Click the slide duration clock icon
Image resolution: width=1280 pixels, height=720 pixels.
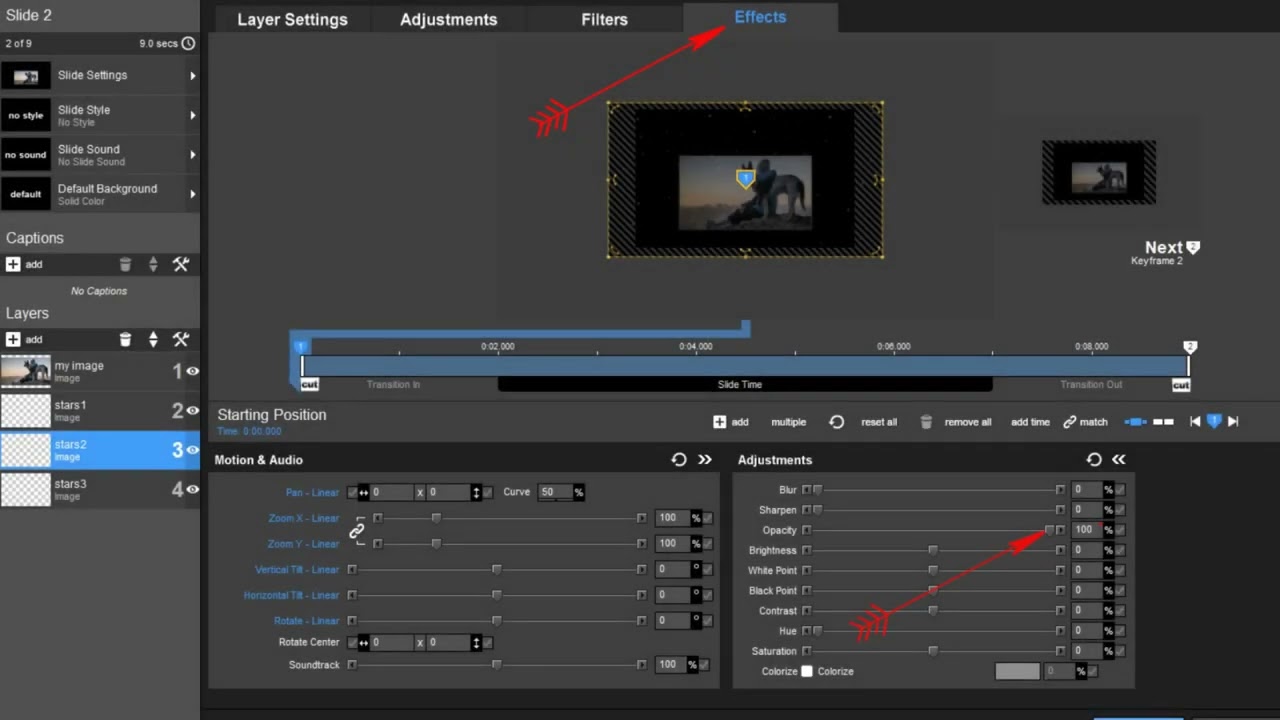click(x=188, y=44)
